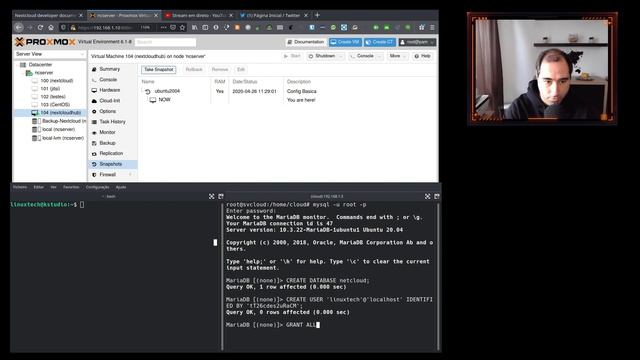Open the Firefox hamburger menu
This screenshot has height=360, width=640.
(x=432, y=27)
